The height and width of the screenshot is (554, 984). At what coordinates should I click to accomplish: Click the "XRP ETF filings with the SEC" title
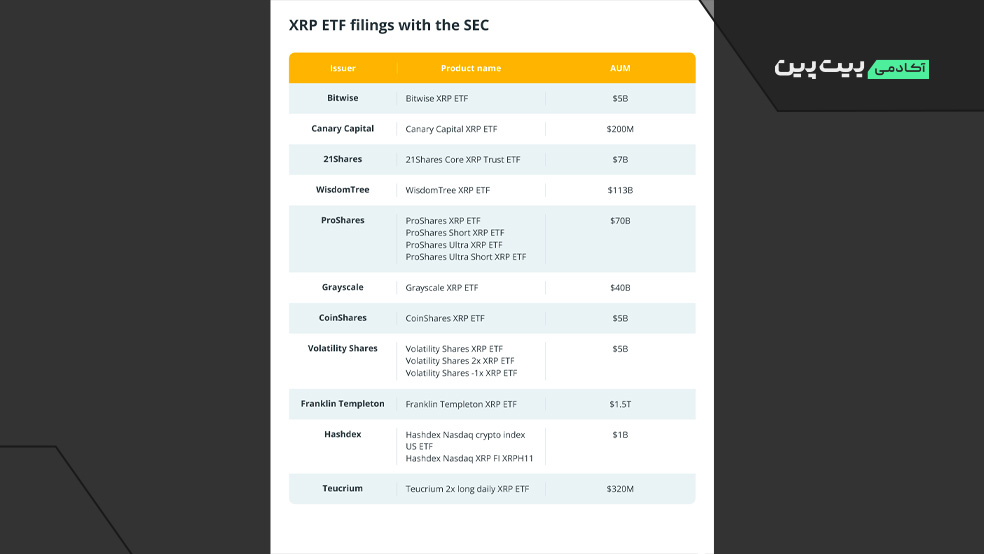pyautogui.click(x=389, y=25)
